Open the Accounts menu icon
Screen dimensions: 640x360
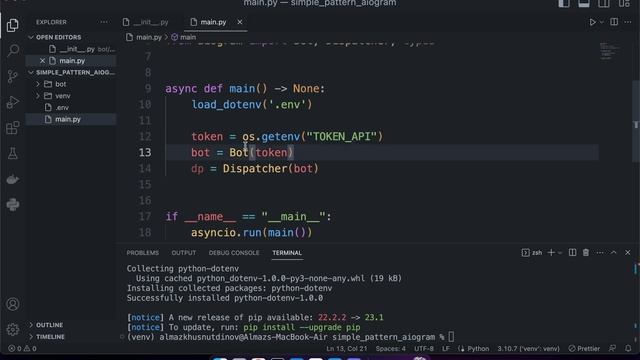point(13,304)
